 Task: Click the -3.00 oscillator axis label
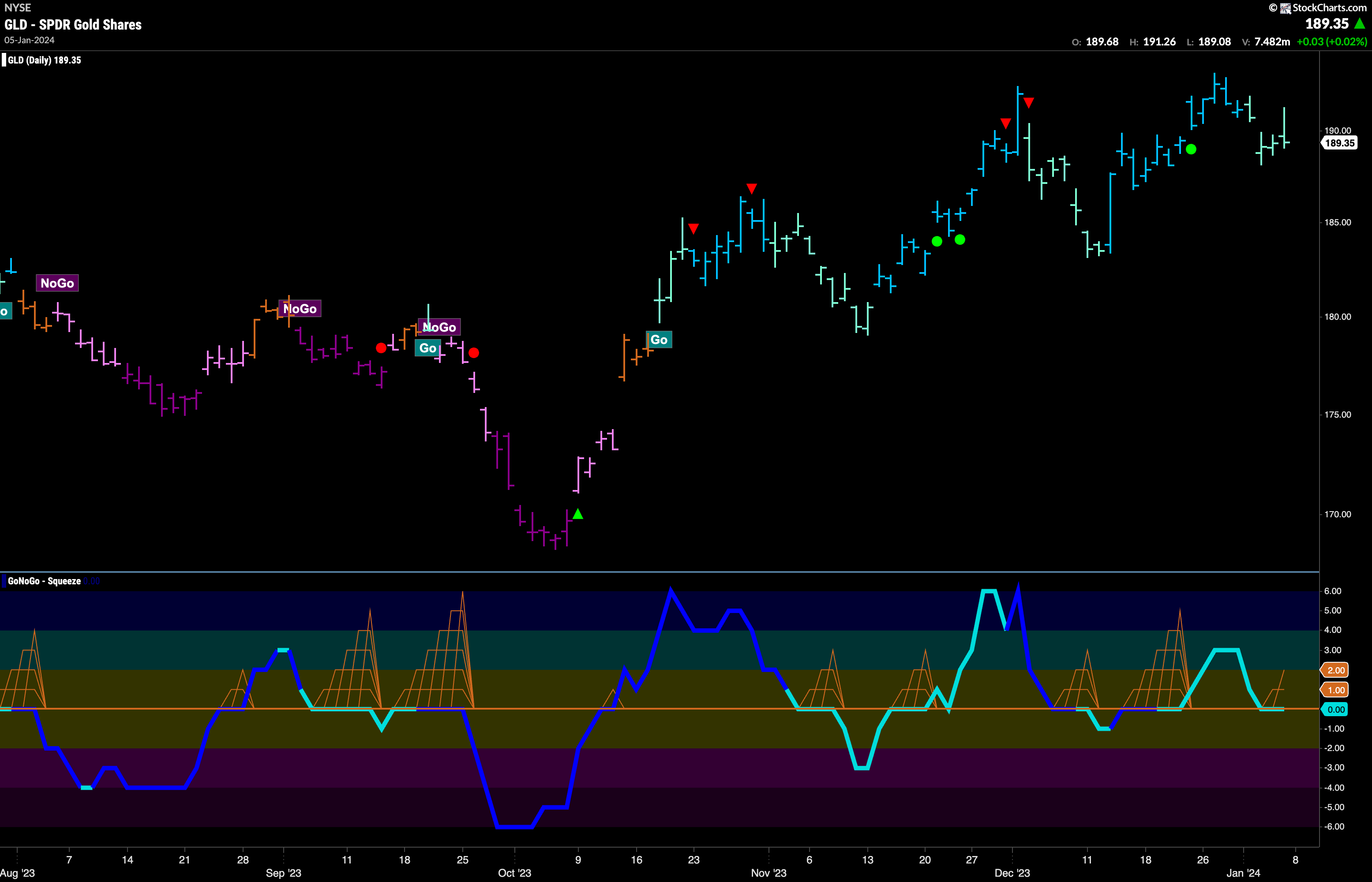click(1334, 767)
